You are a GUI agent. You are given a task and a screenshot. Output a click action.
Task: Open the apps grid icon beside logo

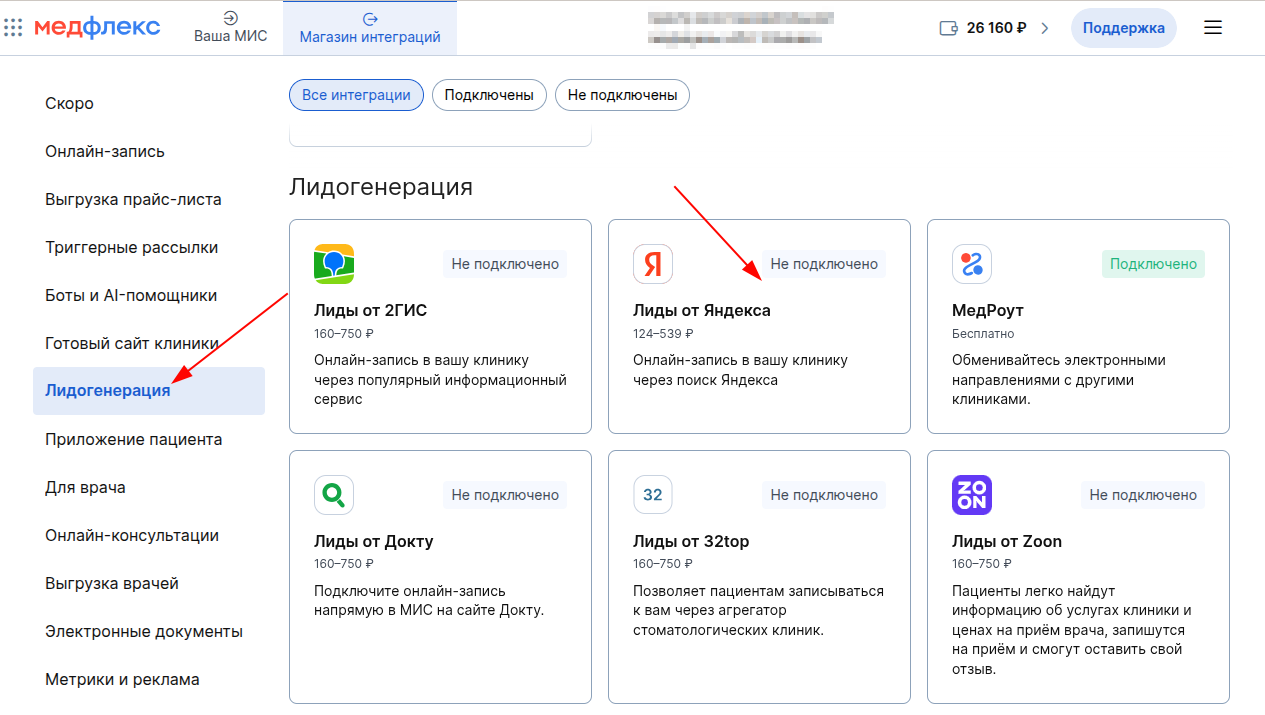point(14,28)
